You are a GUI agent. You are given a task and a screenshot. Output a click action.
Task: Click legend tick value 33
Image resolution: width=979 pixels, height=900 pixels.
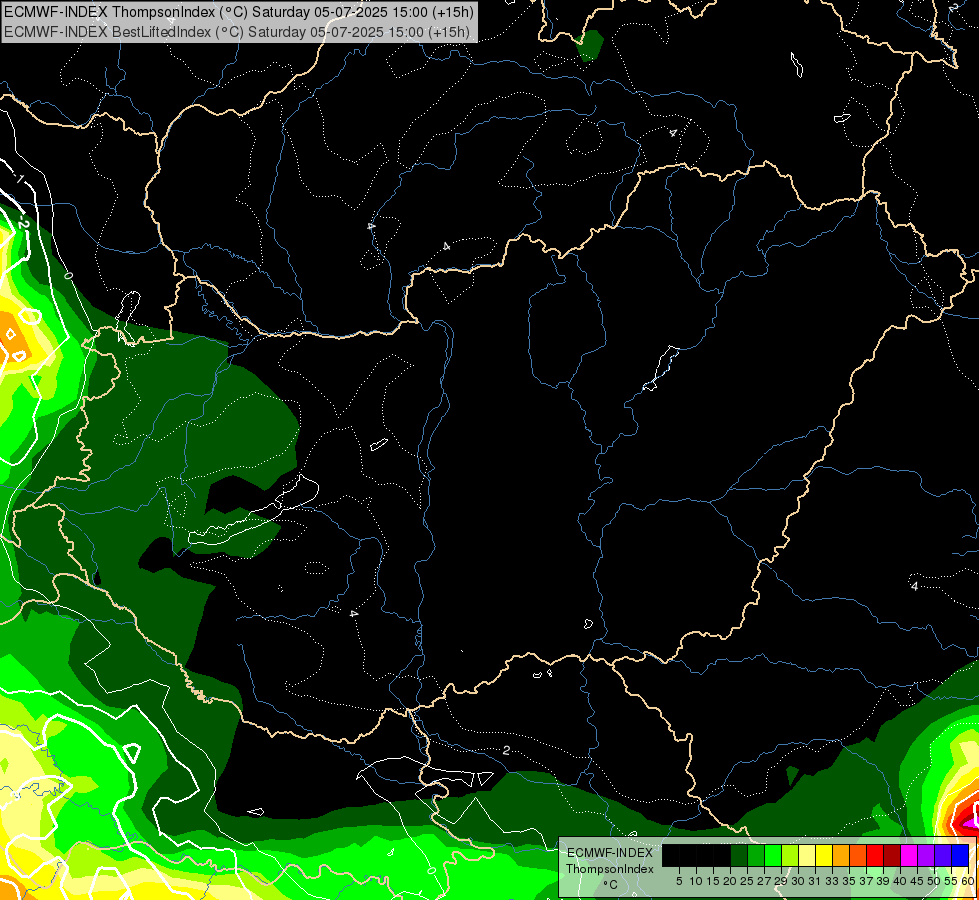pyautogui.click(x=832, y=881)
